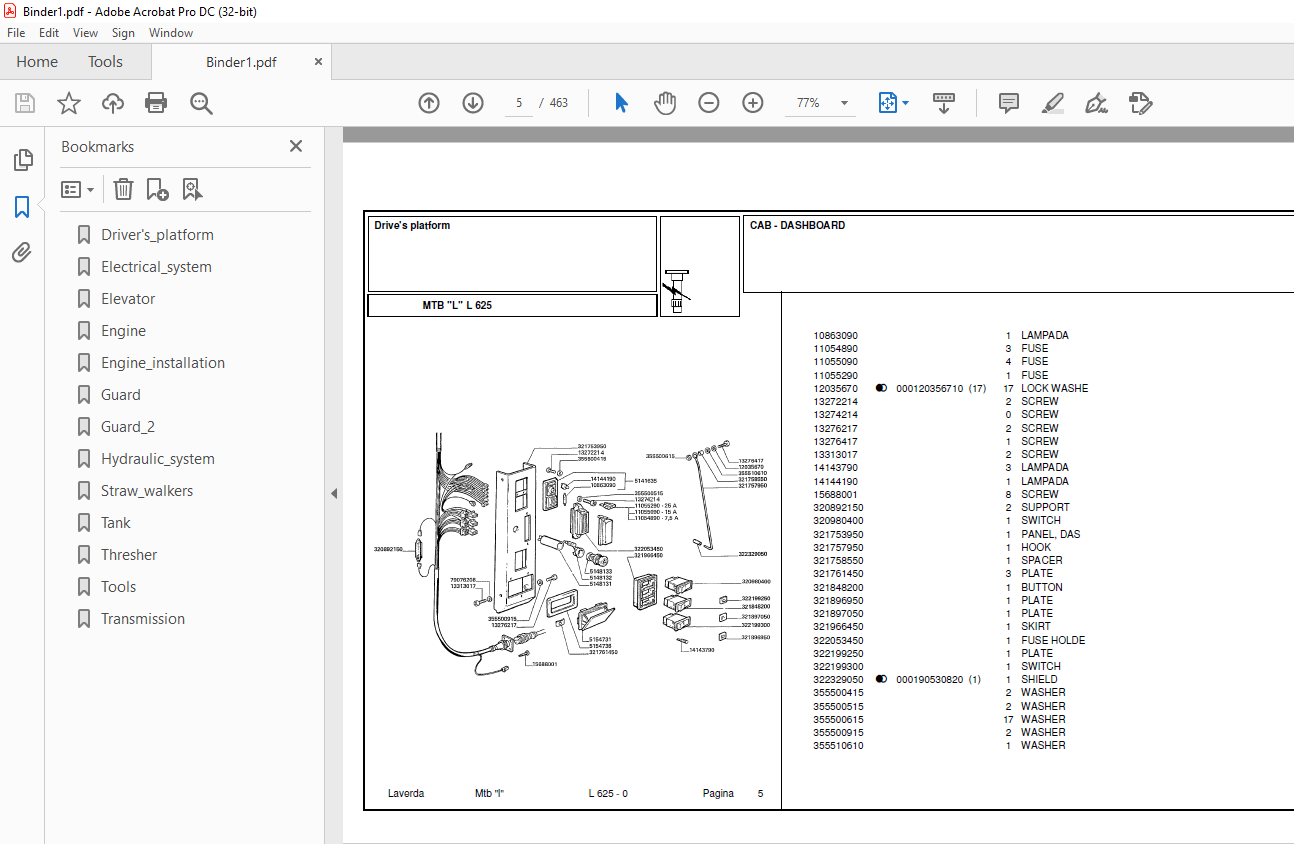This screenshot has height=844, width=1294.
Task: Click the "Pagina" footer label
Action: coord(718,794)
